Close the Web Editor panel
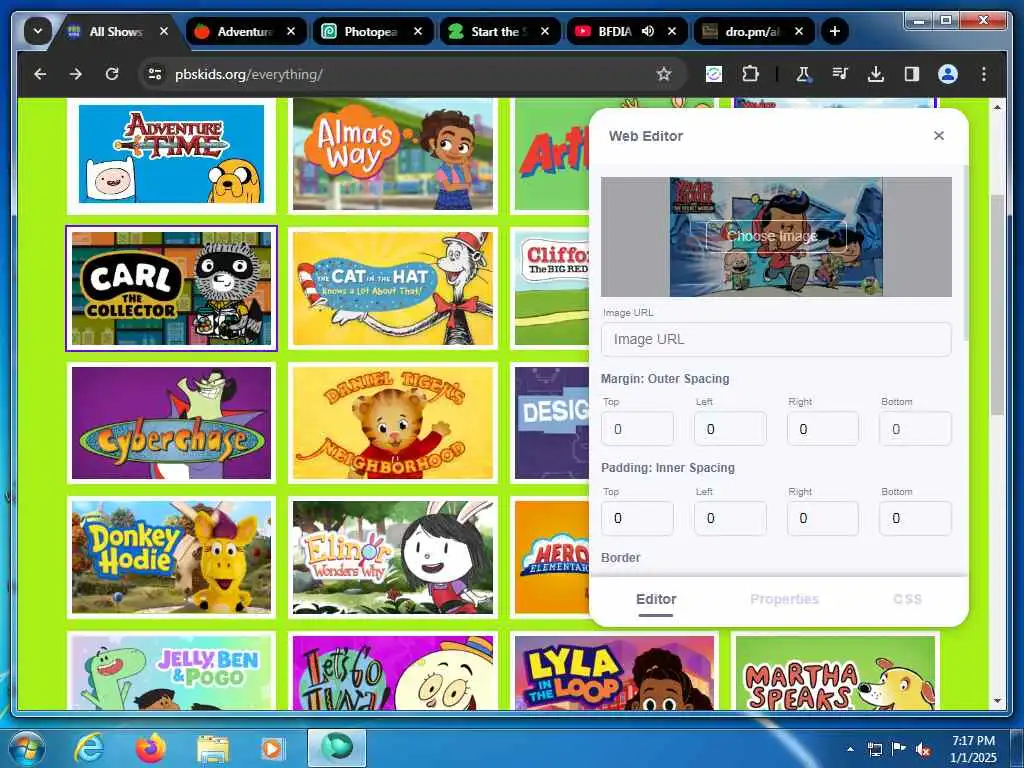The image size is (1024, 768). 938,136
